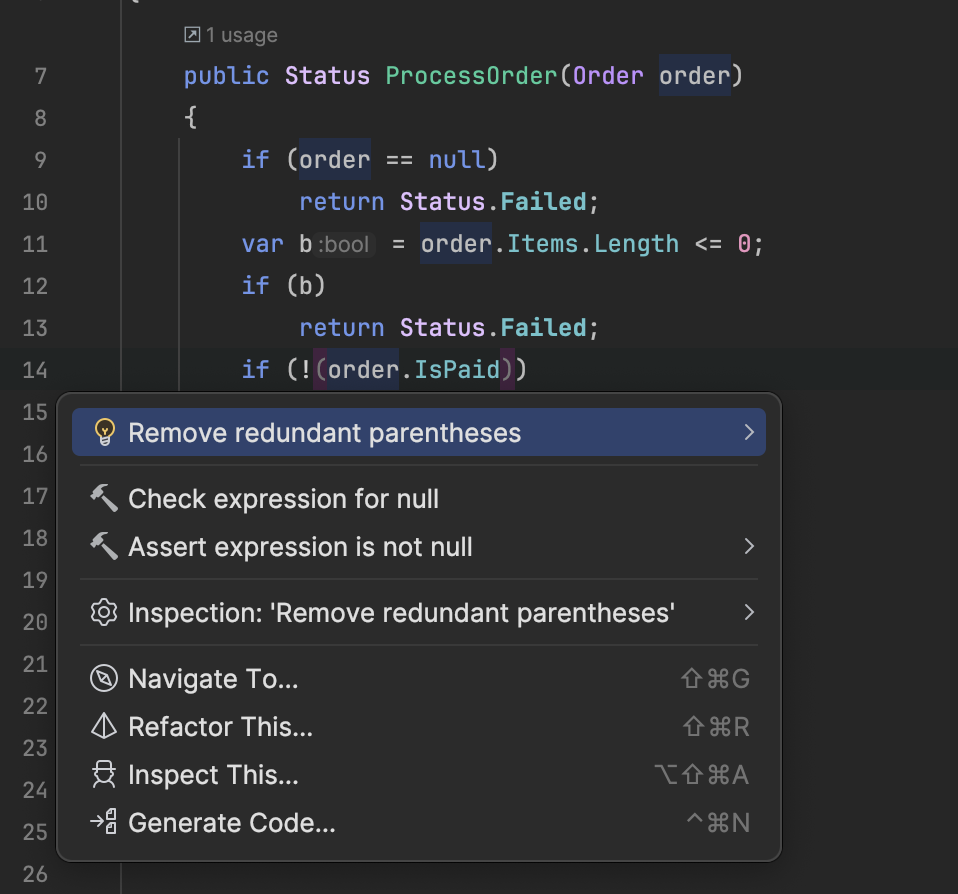Click the Inspect This icon
Image resolution: width=958 pixels, height=894 pixels.
click(104, 775)
